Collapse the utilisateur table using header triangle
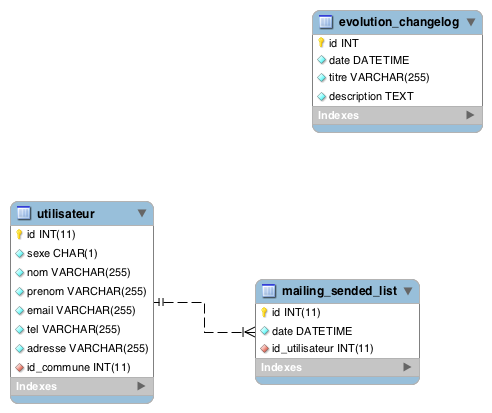492x413 pixels. pos(142,213)
